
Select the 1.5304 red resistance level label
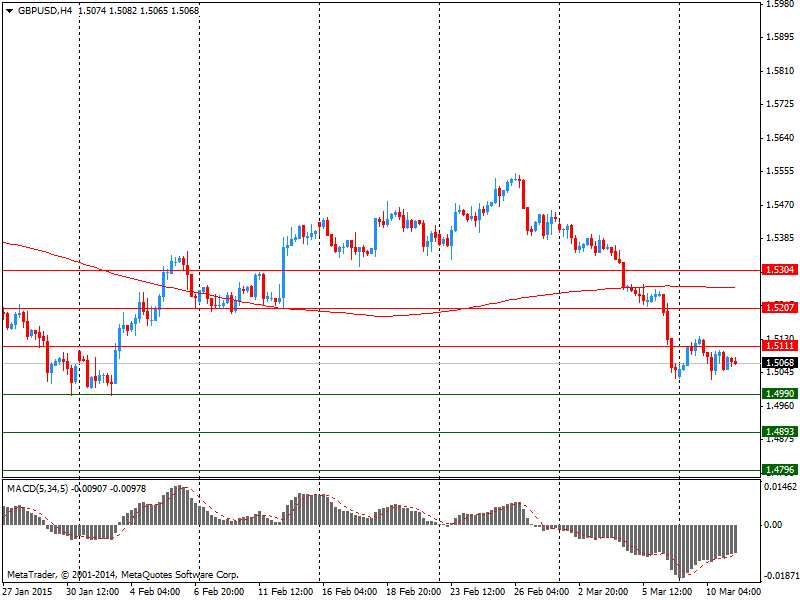(x=780, y=269)
